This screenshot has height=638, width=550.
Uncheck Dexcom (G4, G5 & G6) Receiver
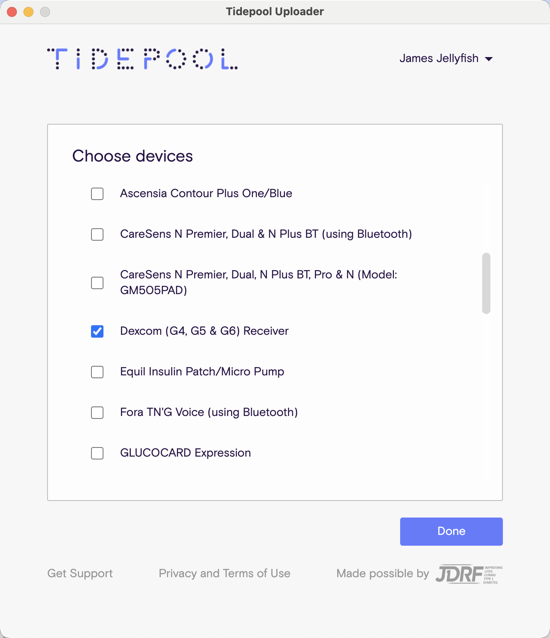97,331
